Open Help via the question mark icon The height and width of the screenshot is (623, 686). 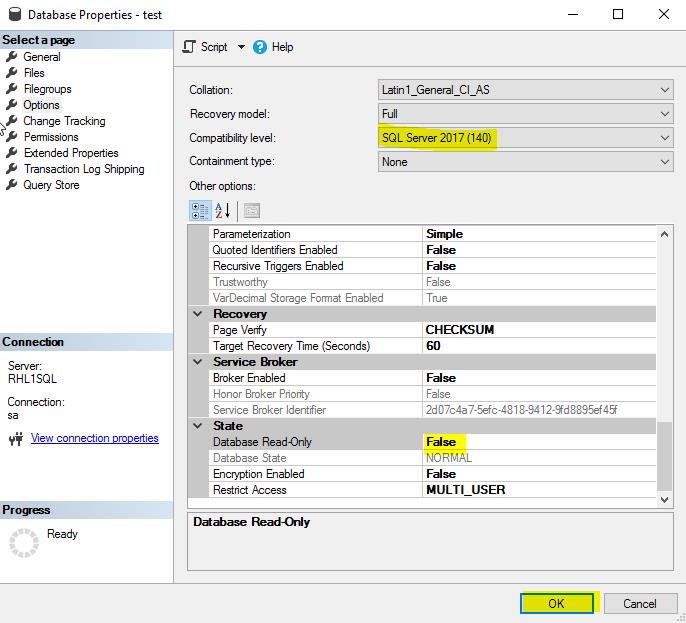(x=261, y=47)
